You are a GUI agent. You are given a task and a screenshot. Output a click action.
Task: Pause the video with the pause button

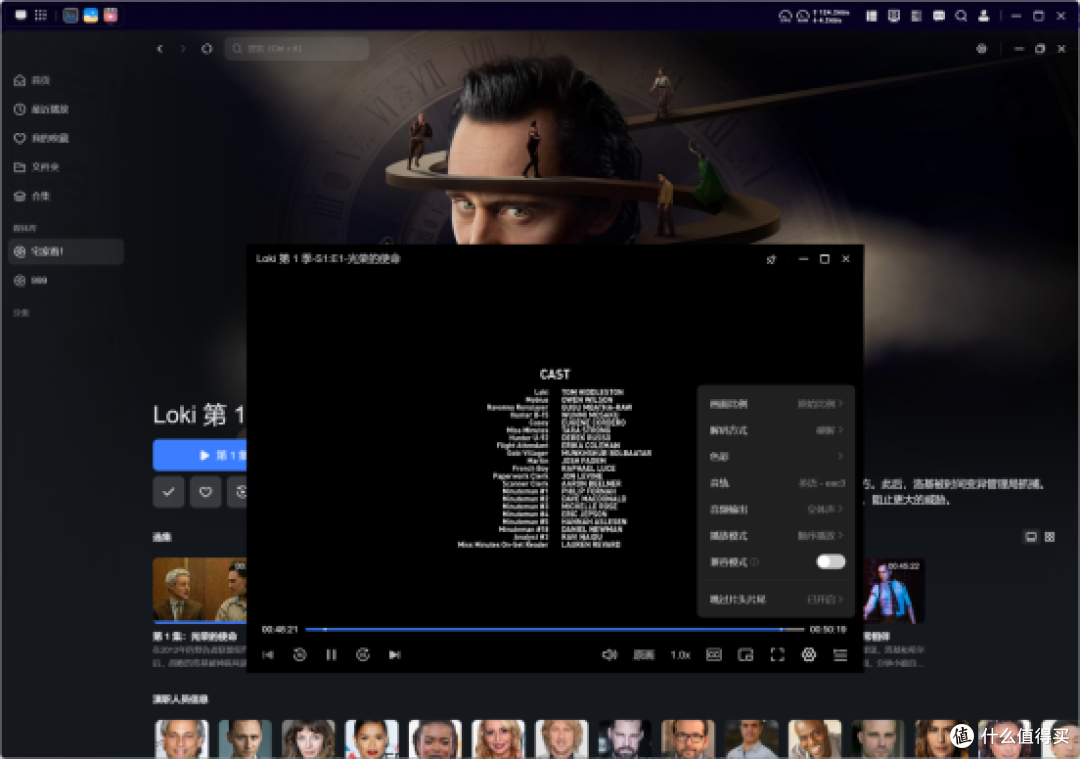331,655
